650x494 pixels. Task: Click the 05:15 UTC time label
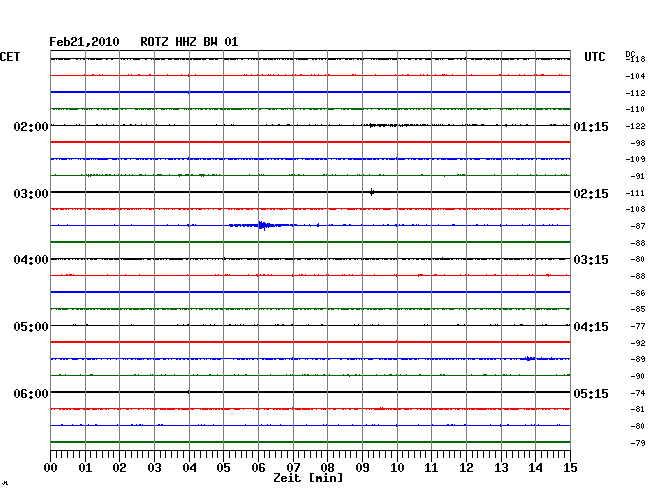pos(591,393)
